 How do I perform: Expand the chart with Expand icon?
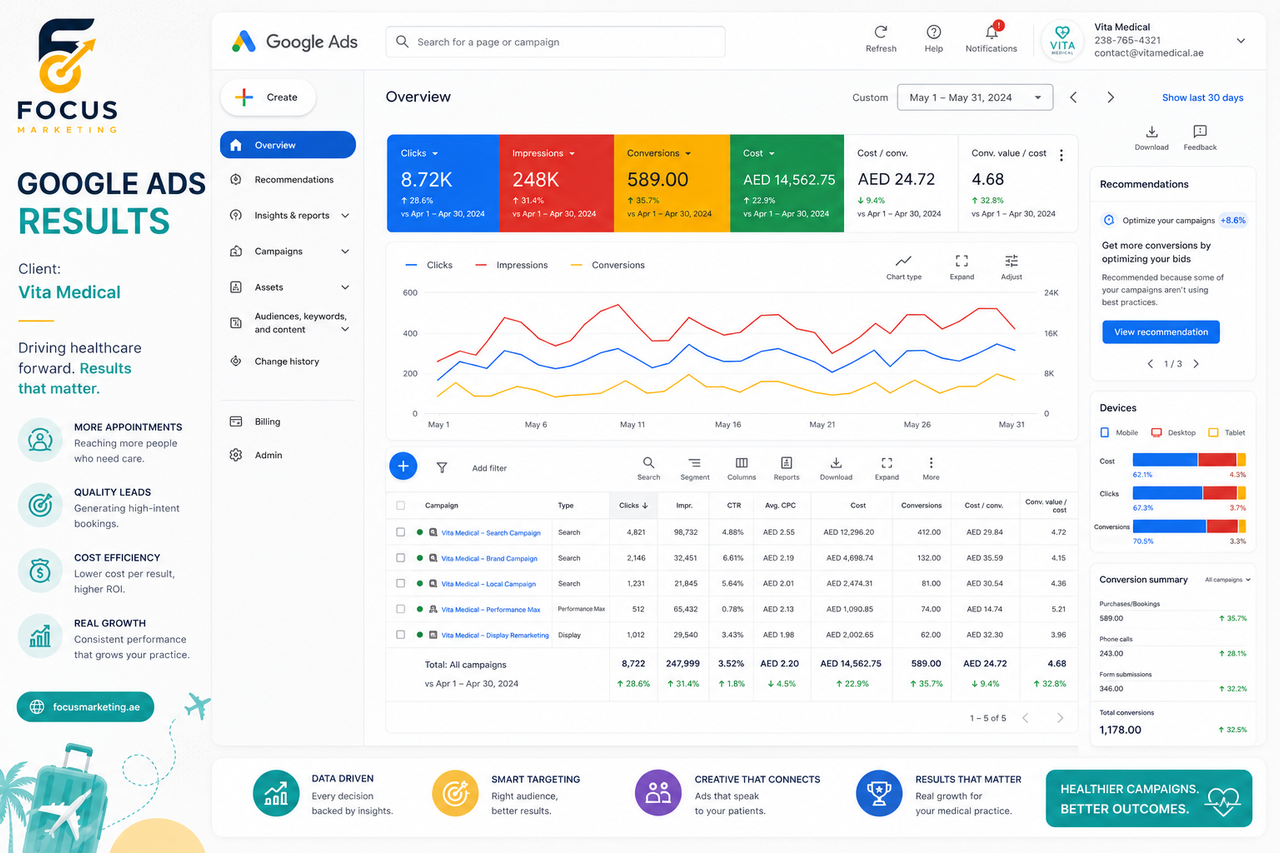coord(962,261)
